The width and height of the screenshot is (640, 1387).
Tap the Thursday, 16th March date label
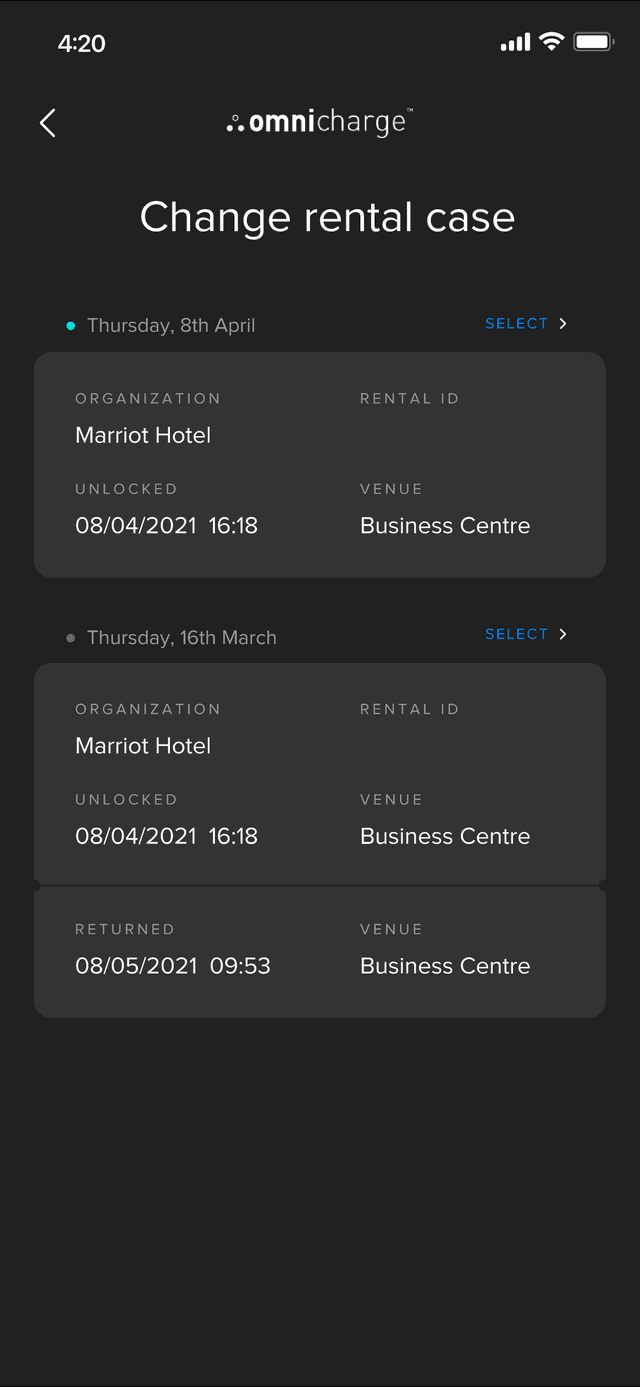(181, 638)
